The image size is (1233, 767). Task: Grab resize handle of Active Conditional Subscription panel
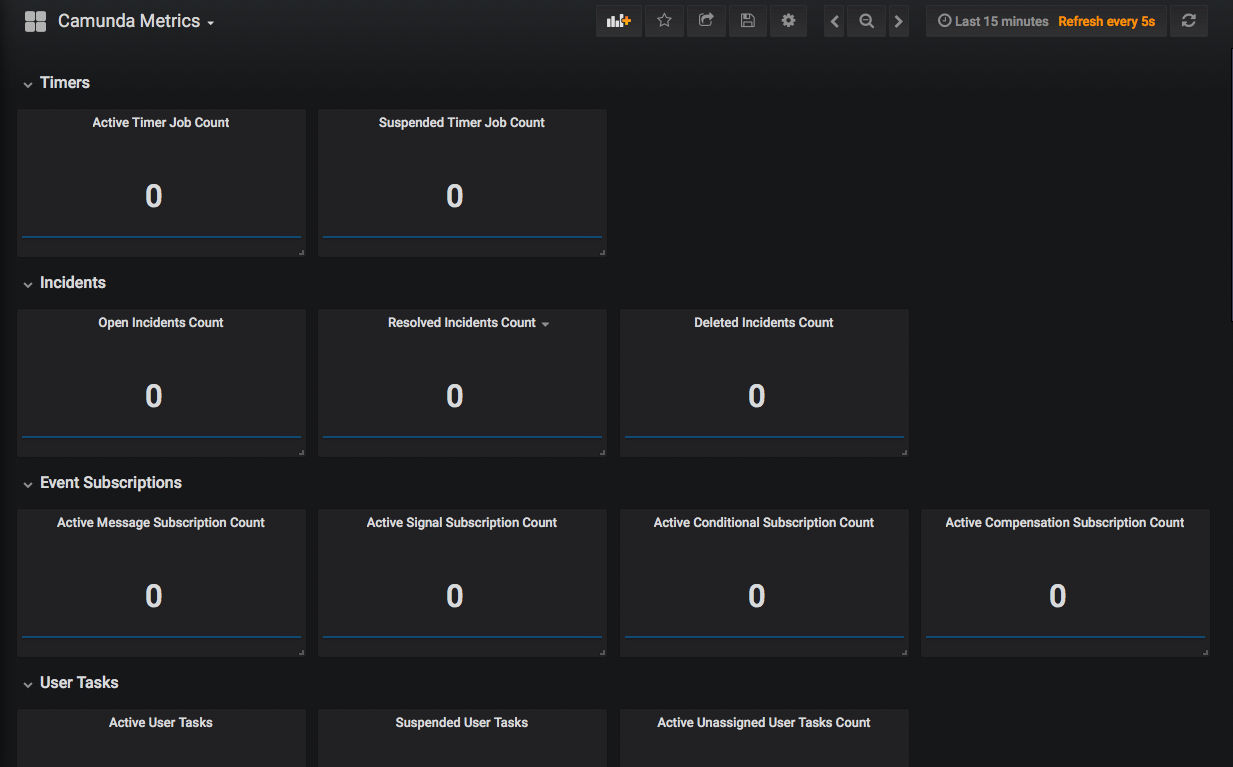click(904, 652)
